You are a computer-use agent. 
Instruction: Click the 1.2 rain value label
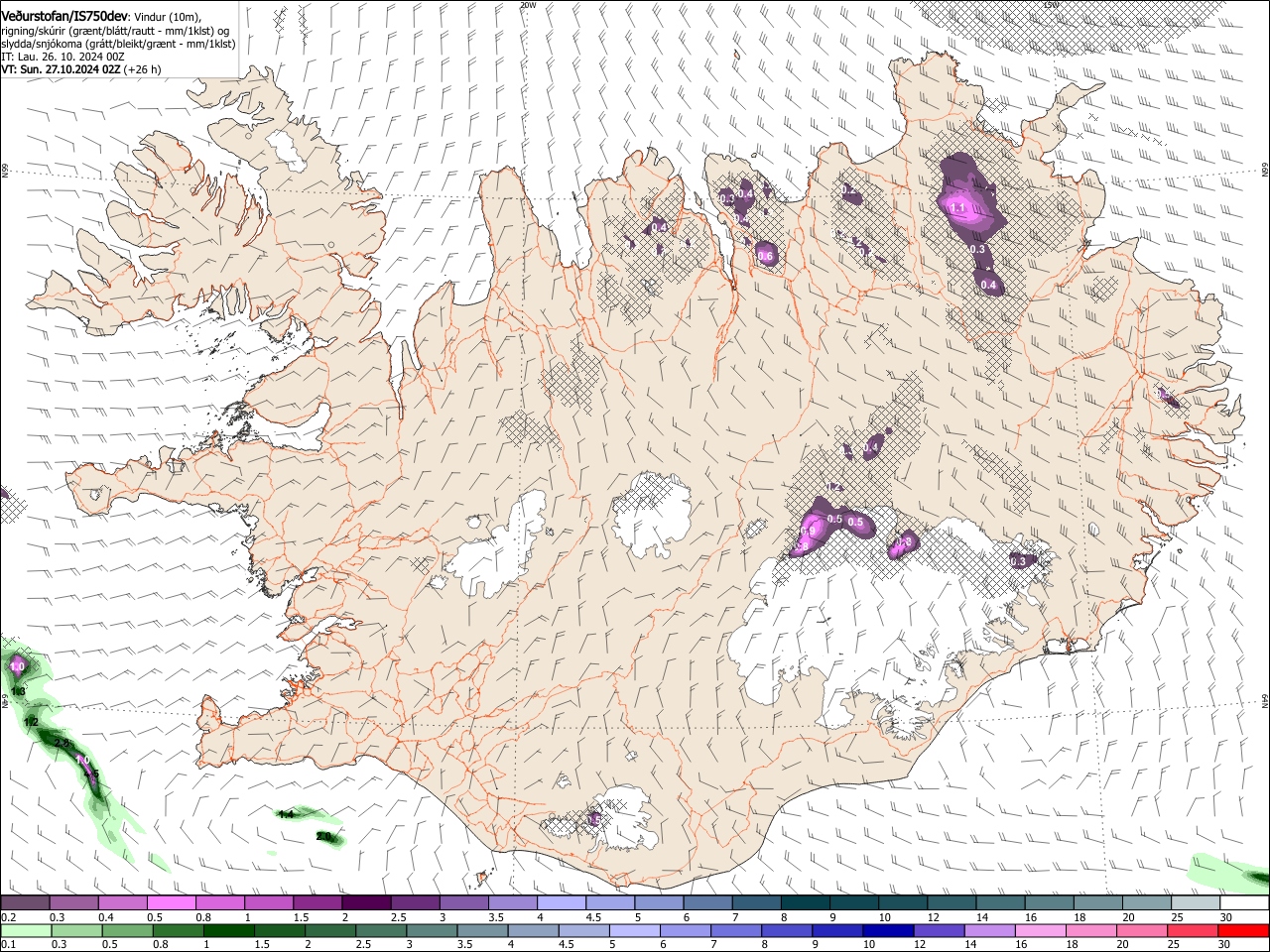click(31, 722)
